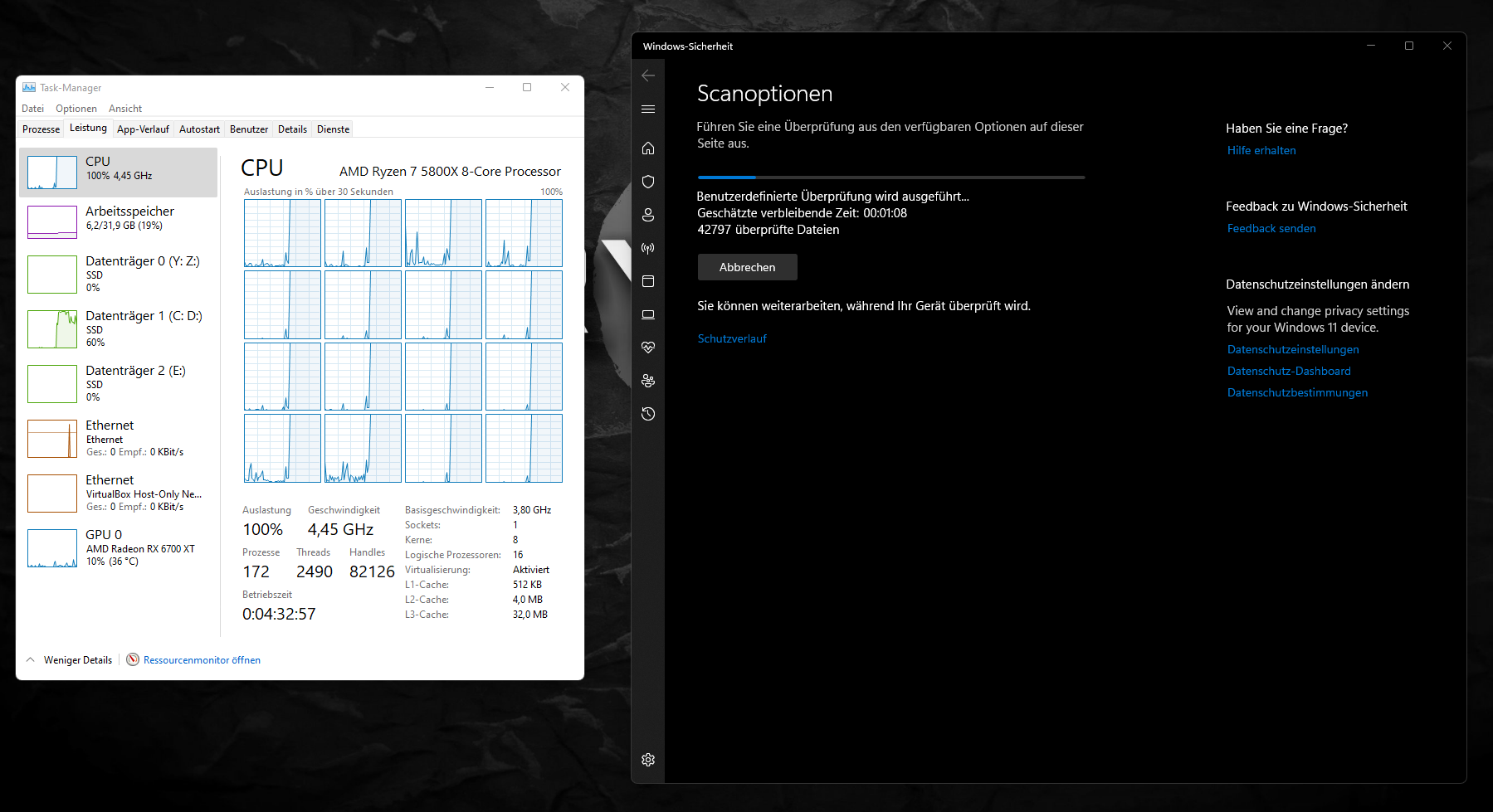
Task: Cancel the scan with Abbrechen
Action: click(748, 267)
